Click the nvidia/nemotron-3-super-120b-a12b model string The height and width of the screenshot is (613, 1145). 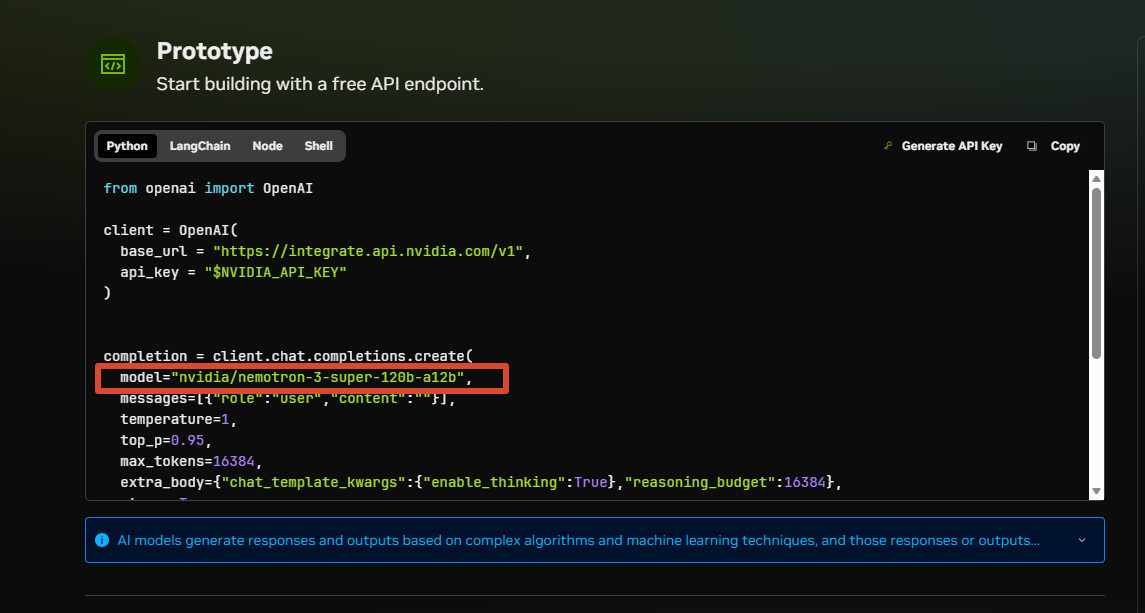318,378
